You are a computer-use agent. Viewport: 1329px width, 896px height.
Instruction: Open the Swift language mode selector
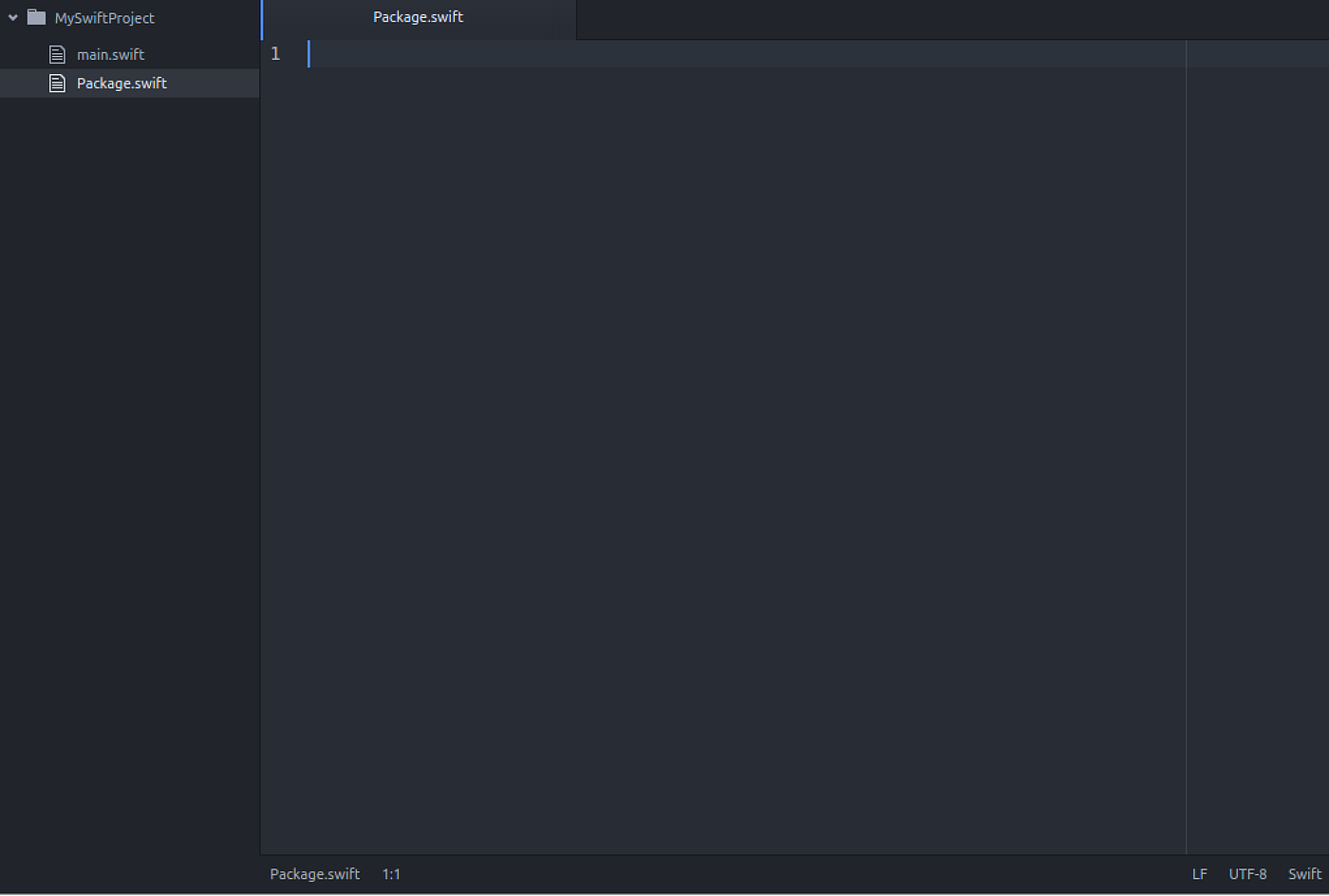(x=1304, y=874)
